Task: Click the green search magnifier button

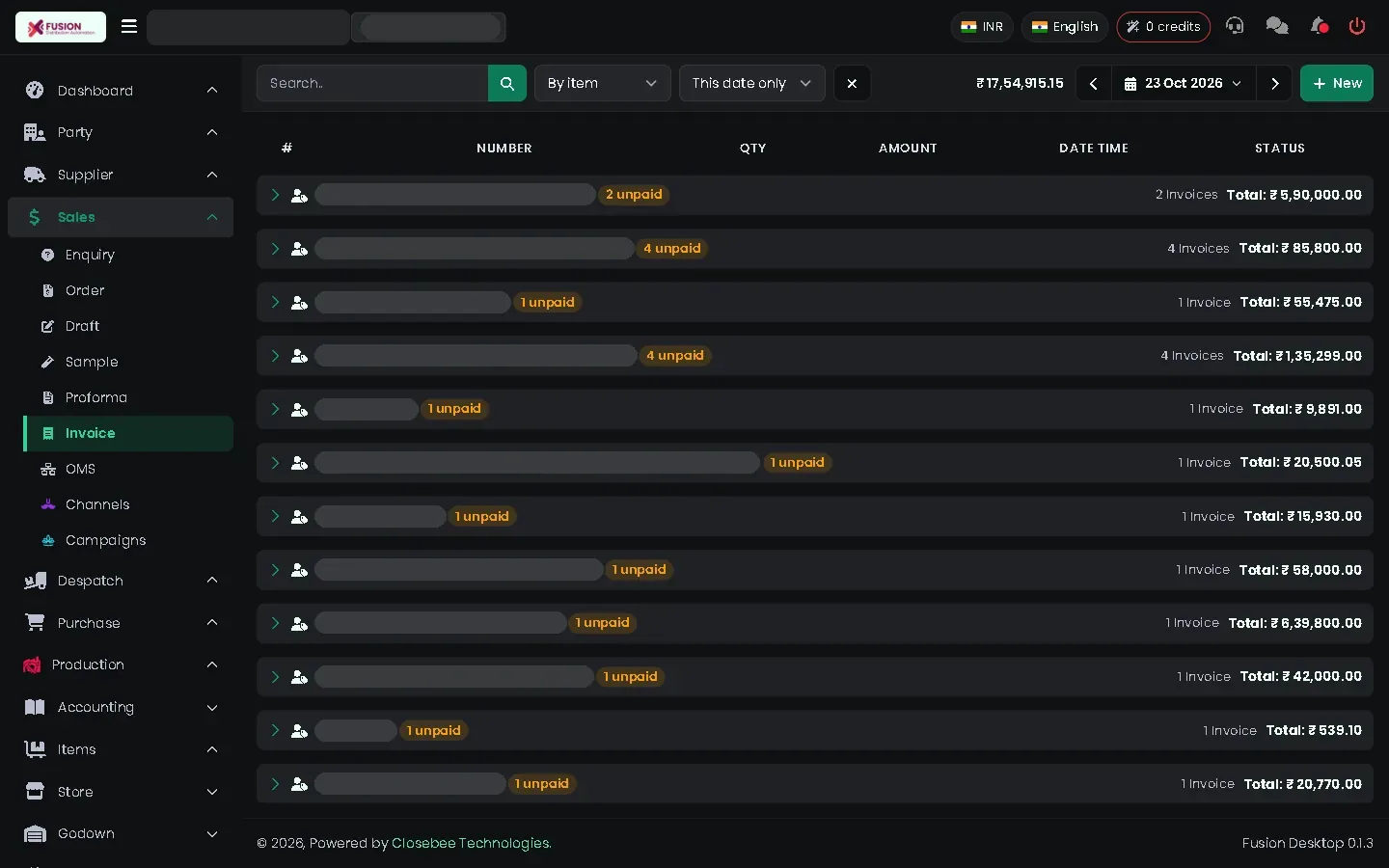Action: pos(507,83)
